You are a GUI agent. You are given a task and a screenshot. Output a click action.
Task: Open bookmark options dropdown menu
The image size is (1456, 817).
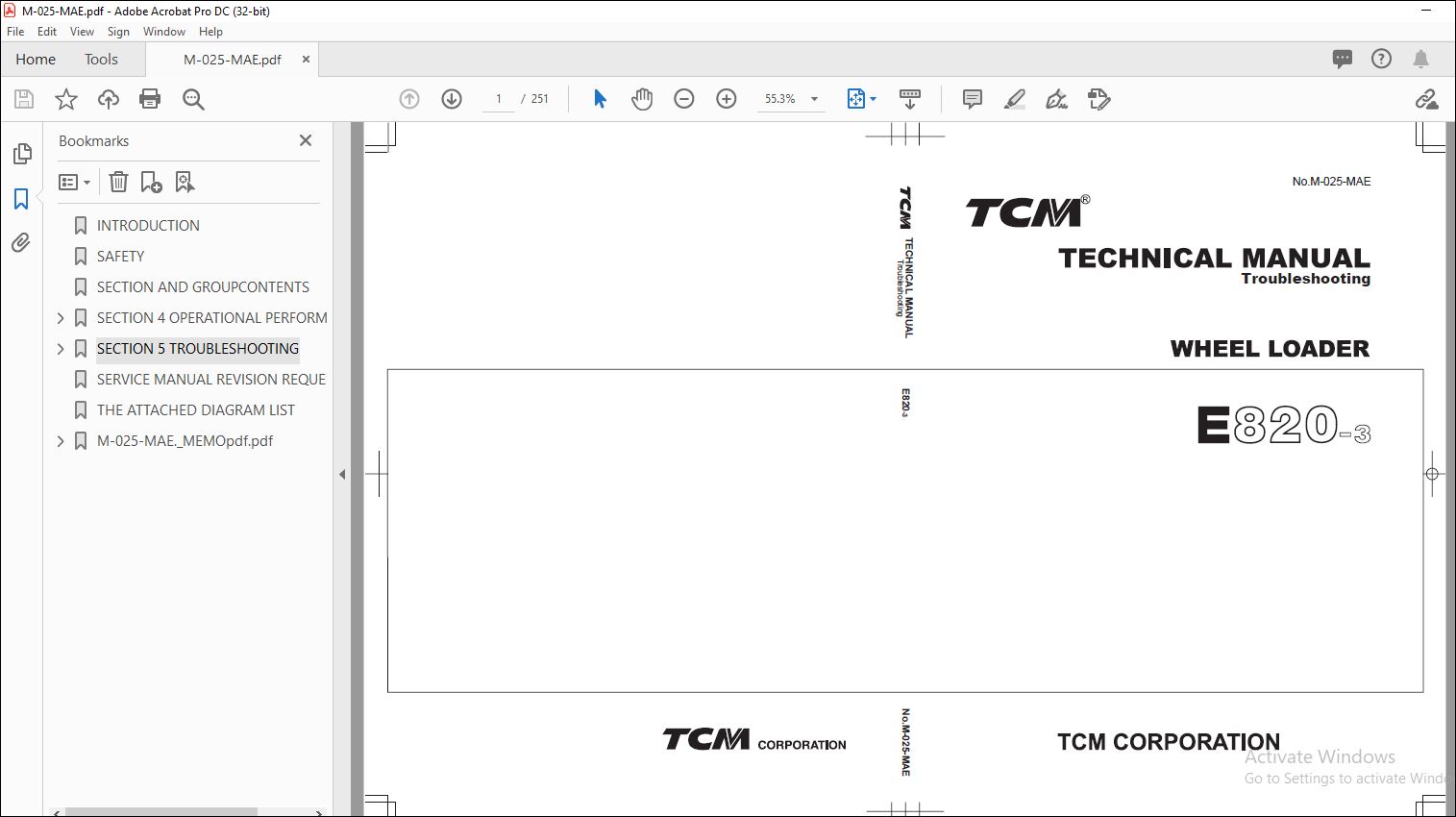(74, 182)
